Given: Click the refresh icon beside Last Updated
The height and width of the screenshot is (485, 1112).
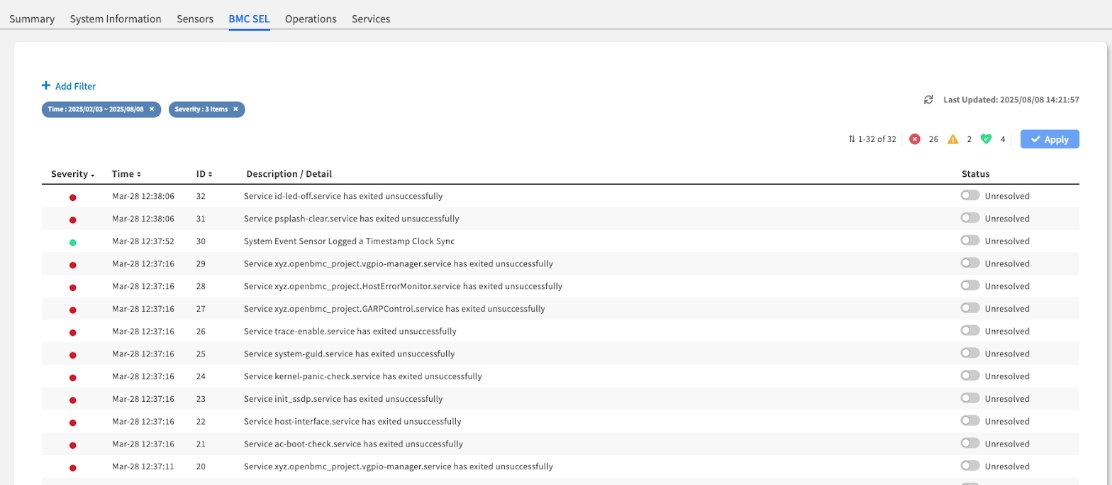Looking at the screenshot, I should click(928, 100).
